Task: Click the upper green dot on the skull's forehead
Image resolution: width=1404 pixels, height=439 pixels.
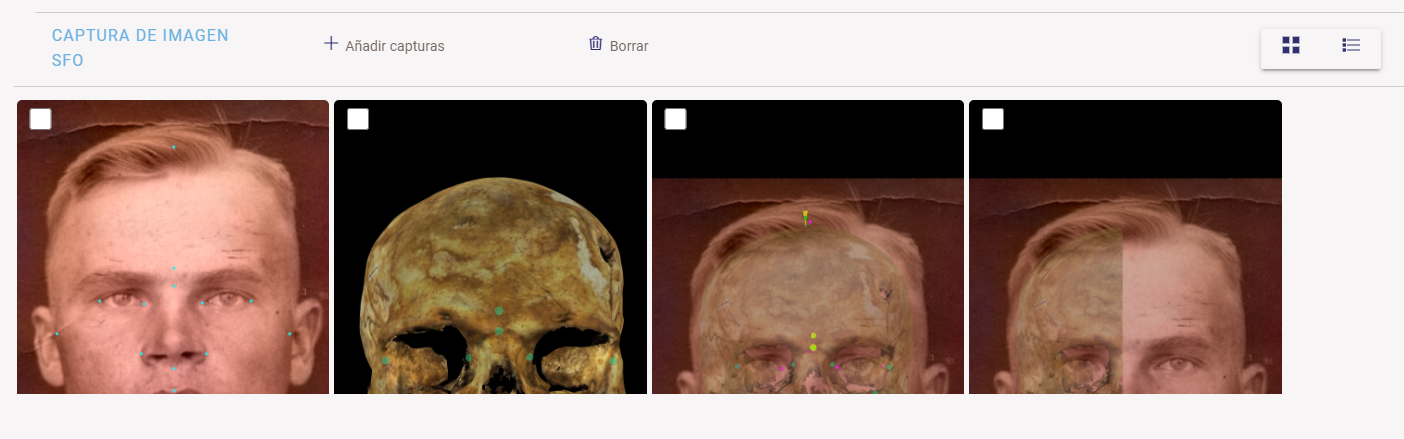Action: (x=499, y=311)
